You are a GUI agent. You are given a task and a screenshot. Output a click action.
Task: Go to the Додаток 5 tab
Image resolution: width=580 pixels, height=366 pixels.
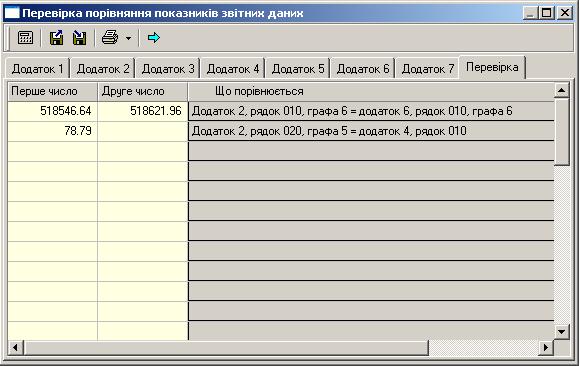click(x=298, y=69)
